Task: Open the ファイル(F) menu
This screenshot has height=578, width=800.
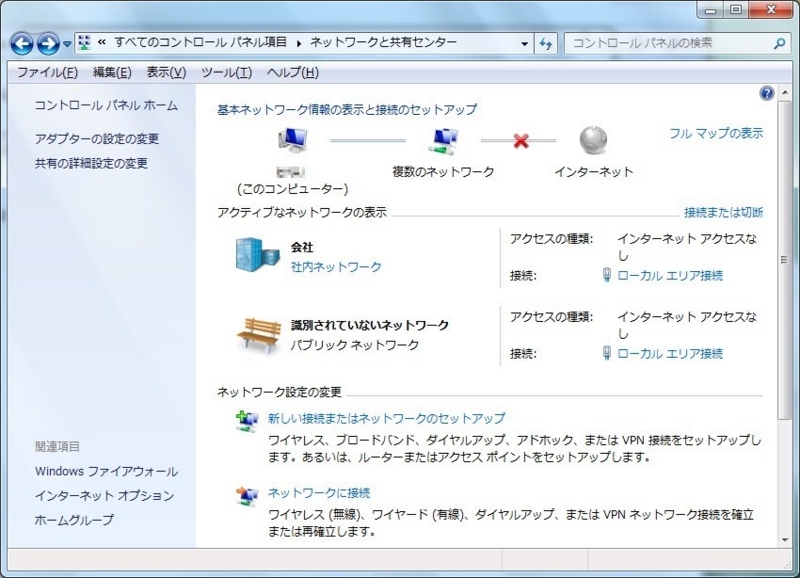Action: click(x=47, y=72)
